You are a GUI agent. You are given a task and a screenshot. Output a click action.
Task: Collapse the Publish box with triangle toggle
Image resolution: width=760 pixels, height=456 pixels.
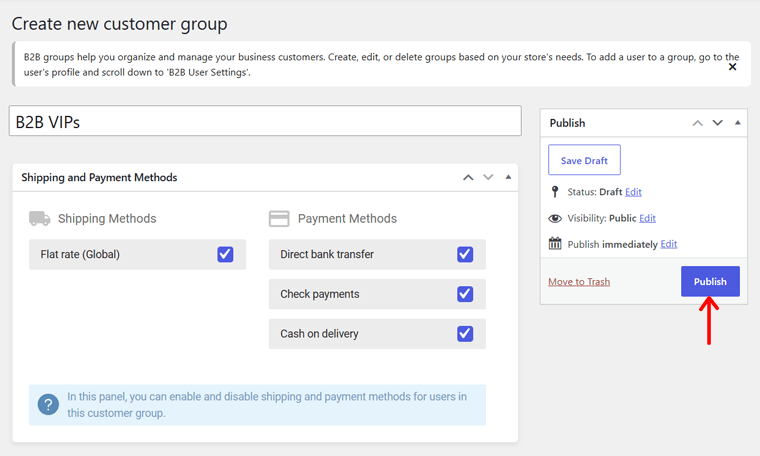(x=738, y=123)
